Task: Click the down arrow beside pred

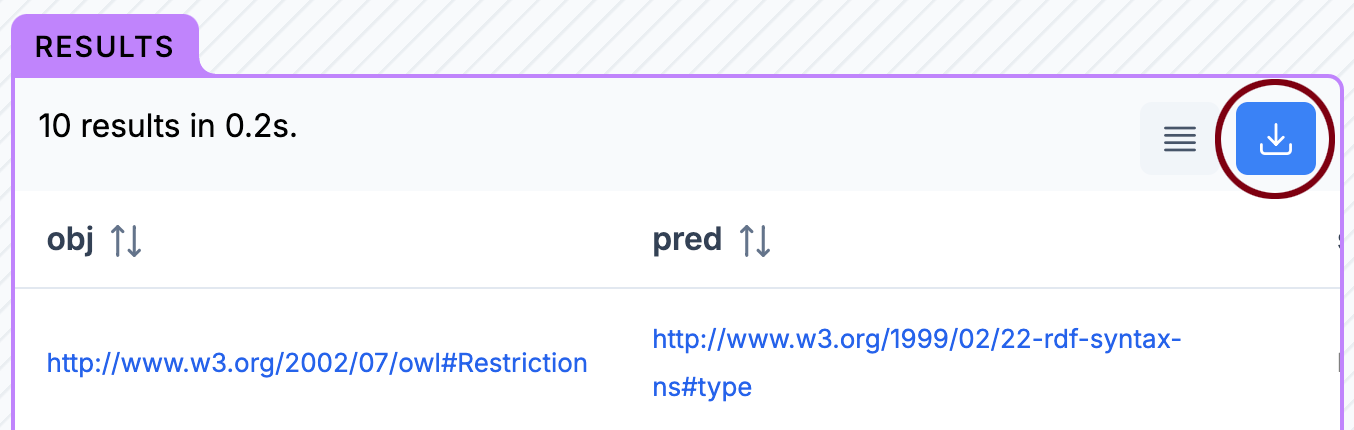Action: [x=764, y=240]
